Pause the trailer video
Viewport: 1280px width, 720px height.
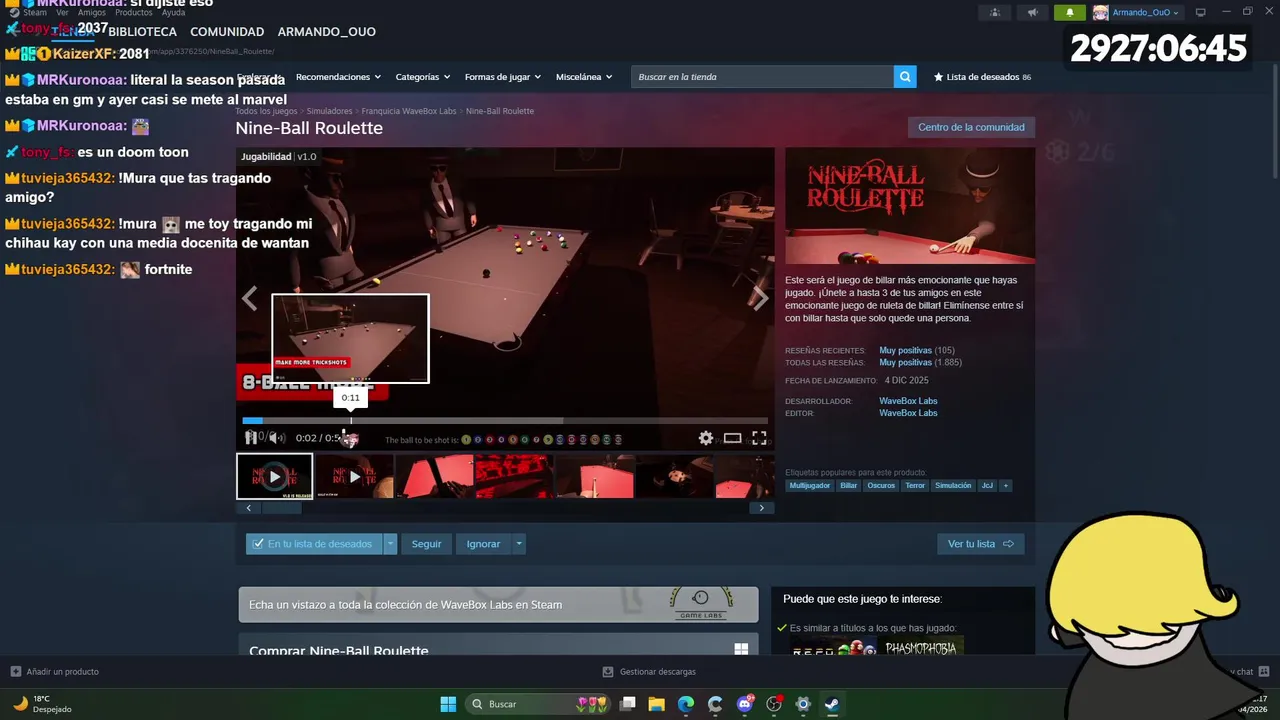point(251,438)
